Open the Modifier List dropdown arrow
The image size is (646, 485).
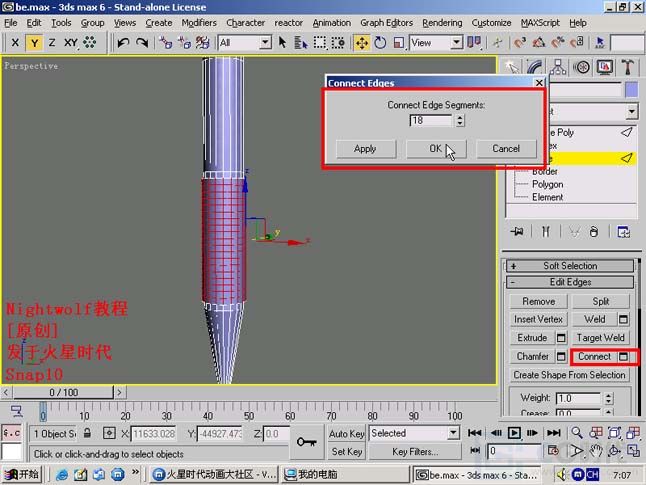632,112
